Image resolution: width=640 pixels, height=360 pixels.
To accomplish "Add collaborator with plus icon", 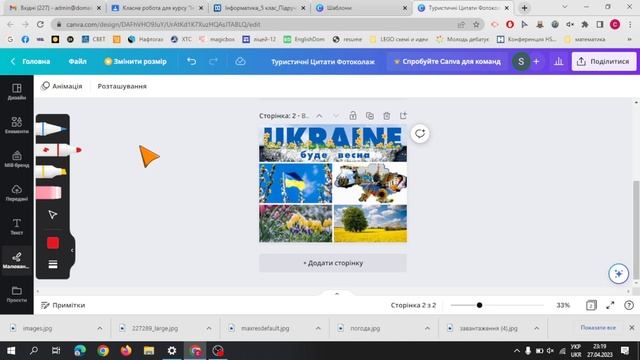I will click(x=536, y=62).
